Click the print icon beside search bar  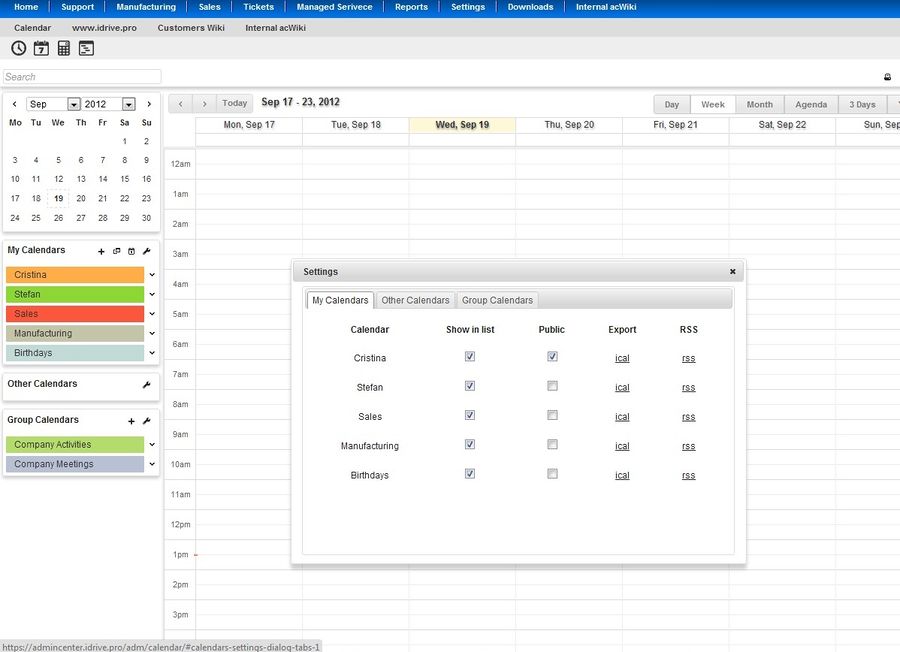(x=887, y=77)
